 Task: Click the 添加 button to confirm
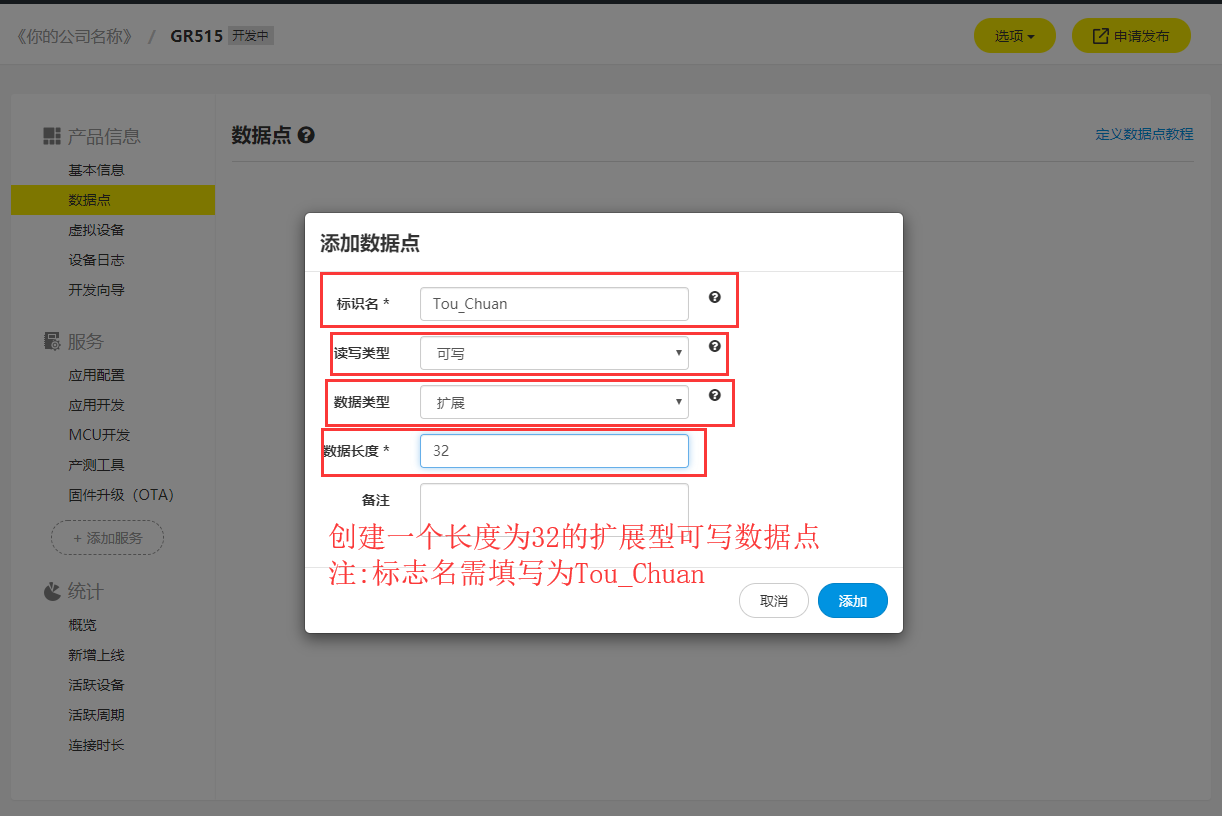[x=852, y=601]
